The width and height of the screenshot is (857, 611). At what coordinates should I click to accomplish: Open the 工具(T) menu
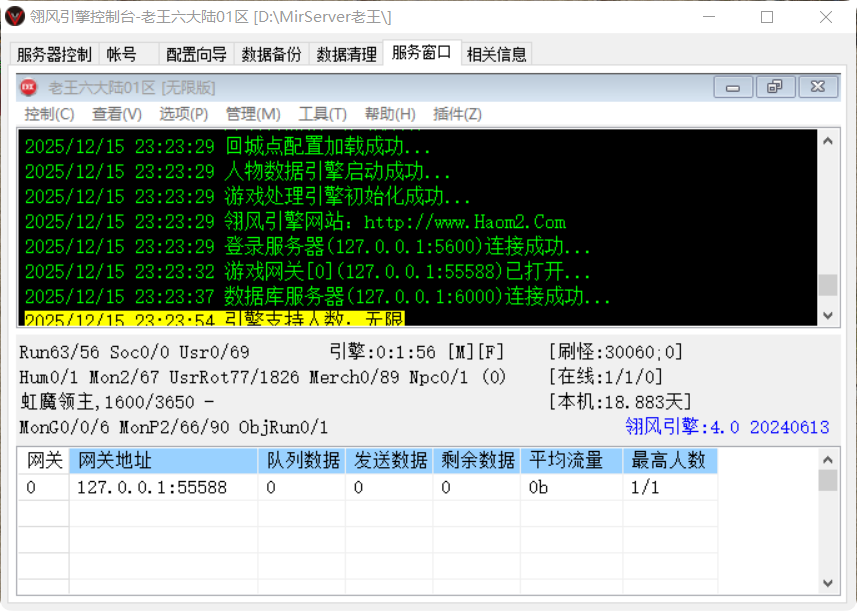pyautogui.click(x=322, y=113)
